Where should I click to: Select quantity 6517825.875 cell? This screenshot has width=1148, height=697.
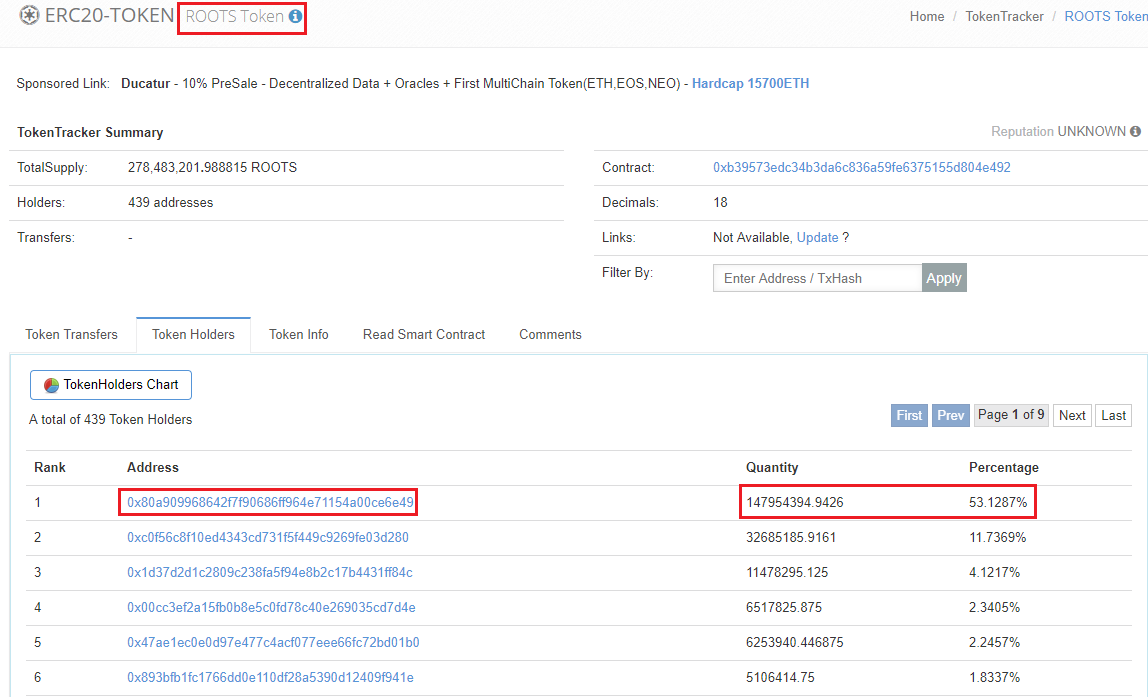pyautogui.click(x=784, y=608)
